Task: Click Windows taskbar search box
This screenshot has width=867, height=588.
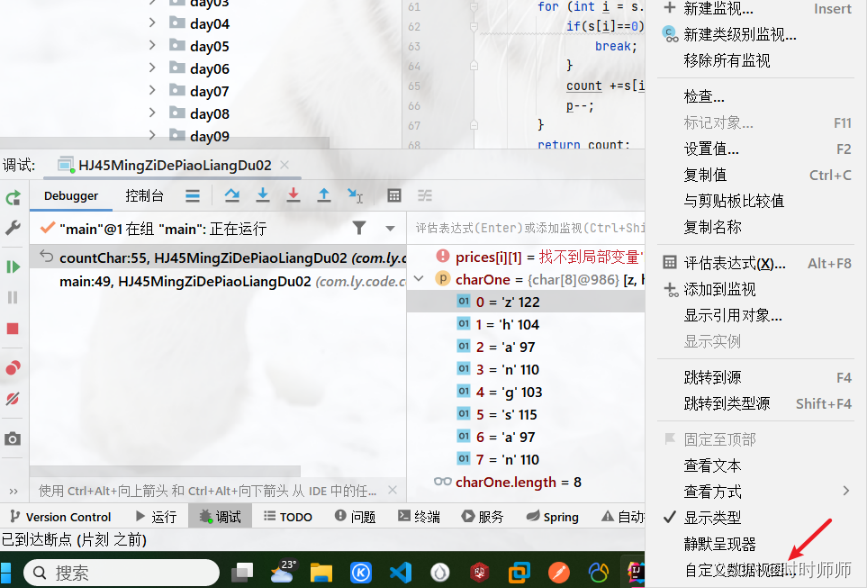Action: [122, 573]
